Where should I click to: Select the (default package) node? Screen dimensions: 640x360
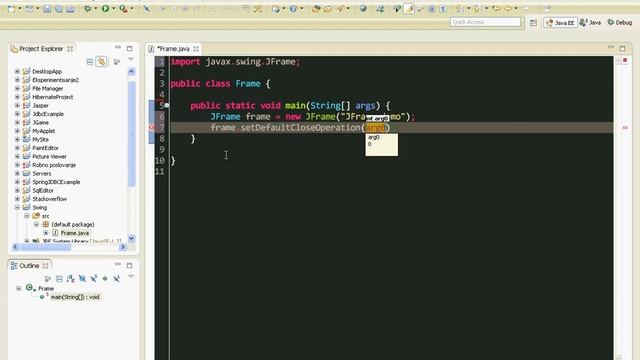click(x=73, y=224)
